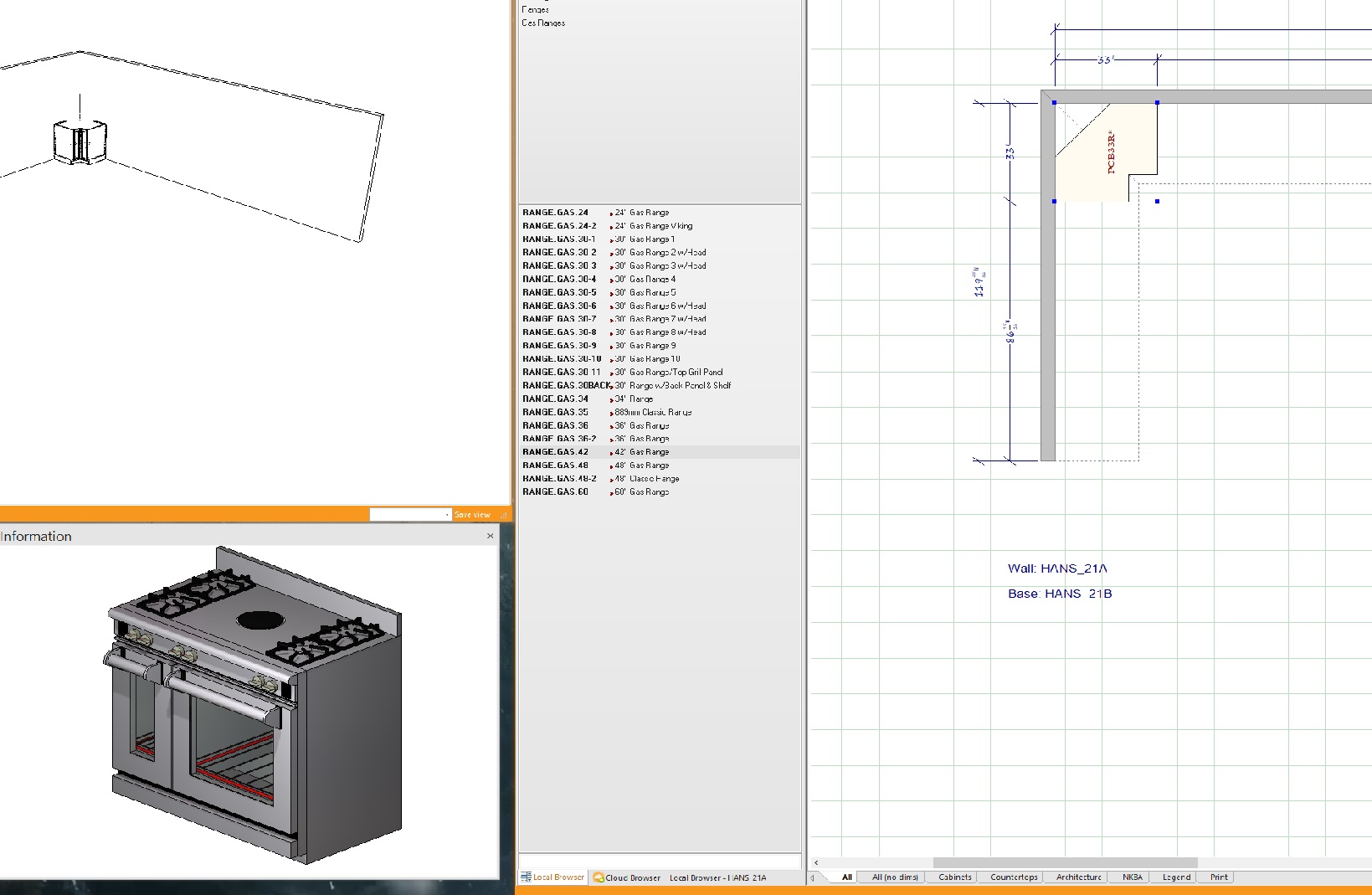Select the RANGE.GAS.48 catalog item
1372x895 pixels.
click(x=555, y=466)
